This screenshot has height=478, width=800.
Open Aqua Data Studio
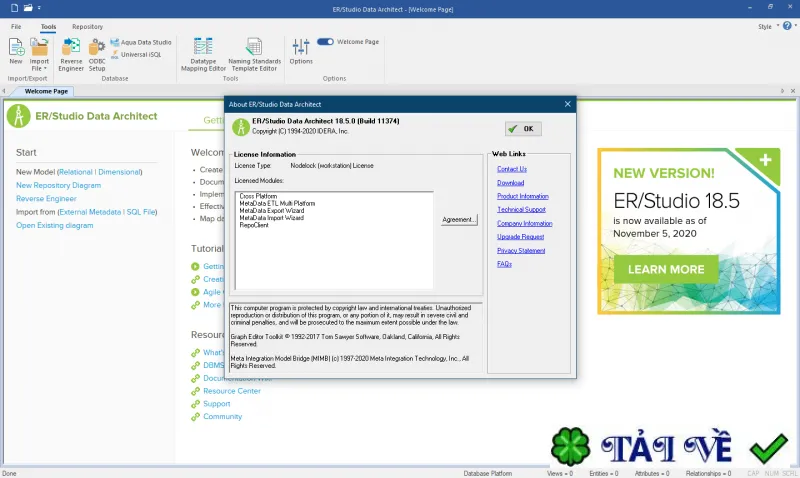(x=141, y=42)
